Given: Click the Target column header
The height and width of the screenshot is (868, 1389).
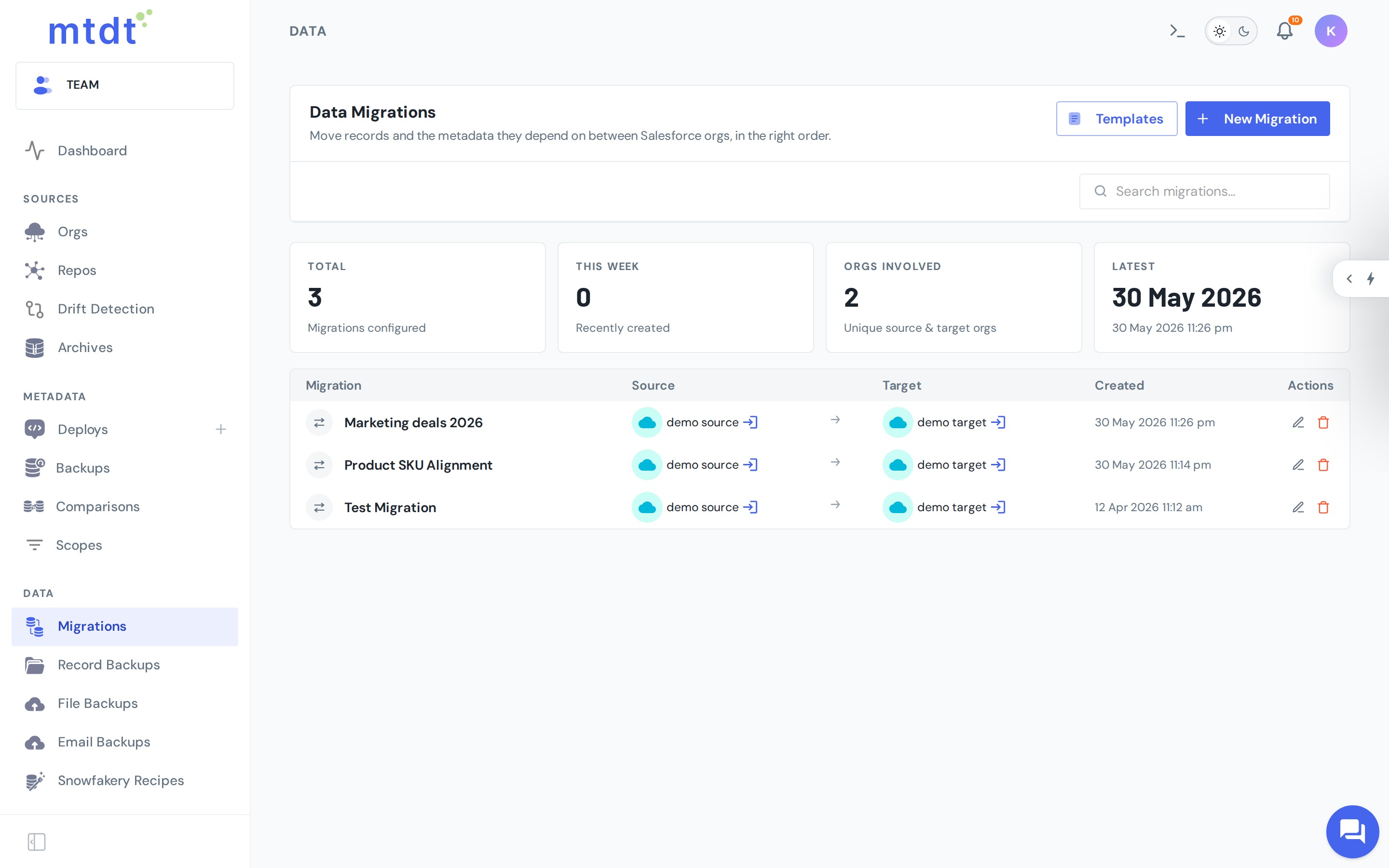Looking at the screenshot, I should (x=901, y=385).
